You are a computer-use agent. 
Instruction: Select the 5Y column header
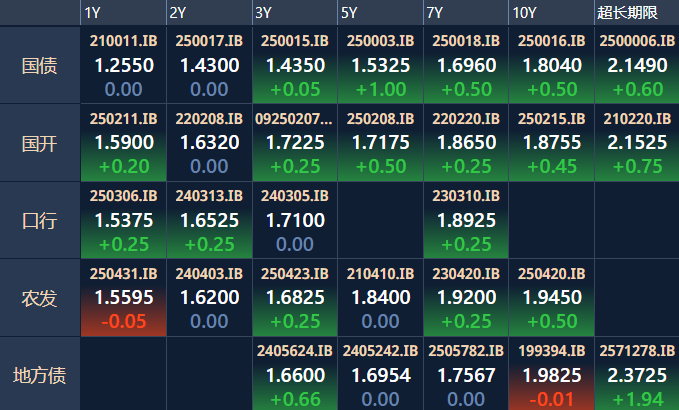349,12
